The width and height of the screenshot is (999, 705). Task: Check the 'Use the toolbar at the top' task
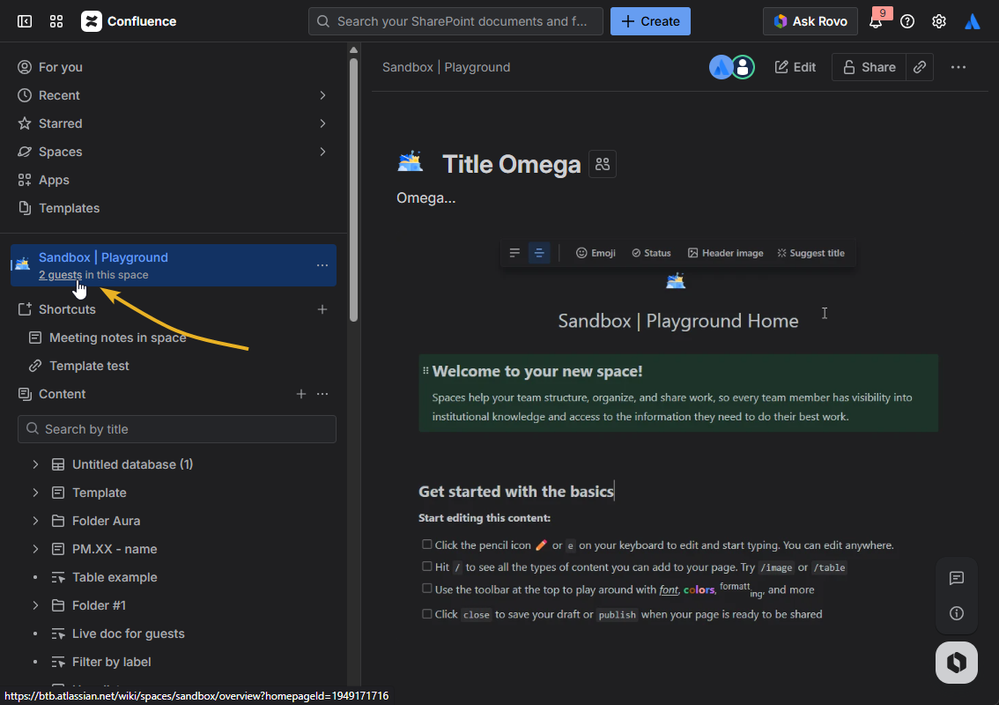tap(427, 588)
